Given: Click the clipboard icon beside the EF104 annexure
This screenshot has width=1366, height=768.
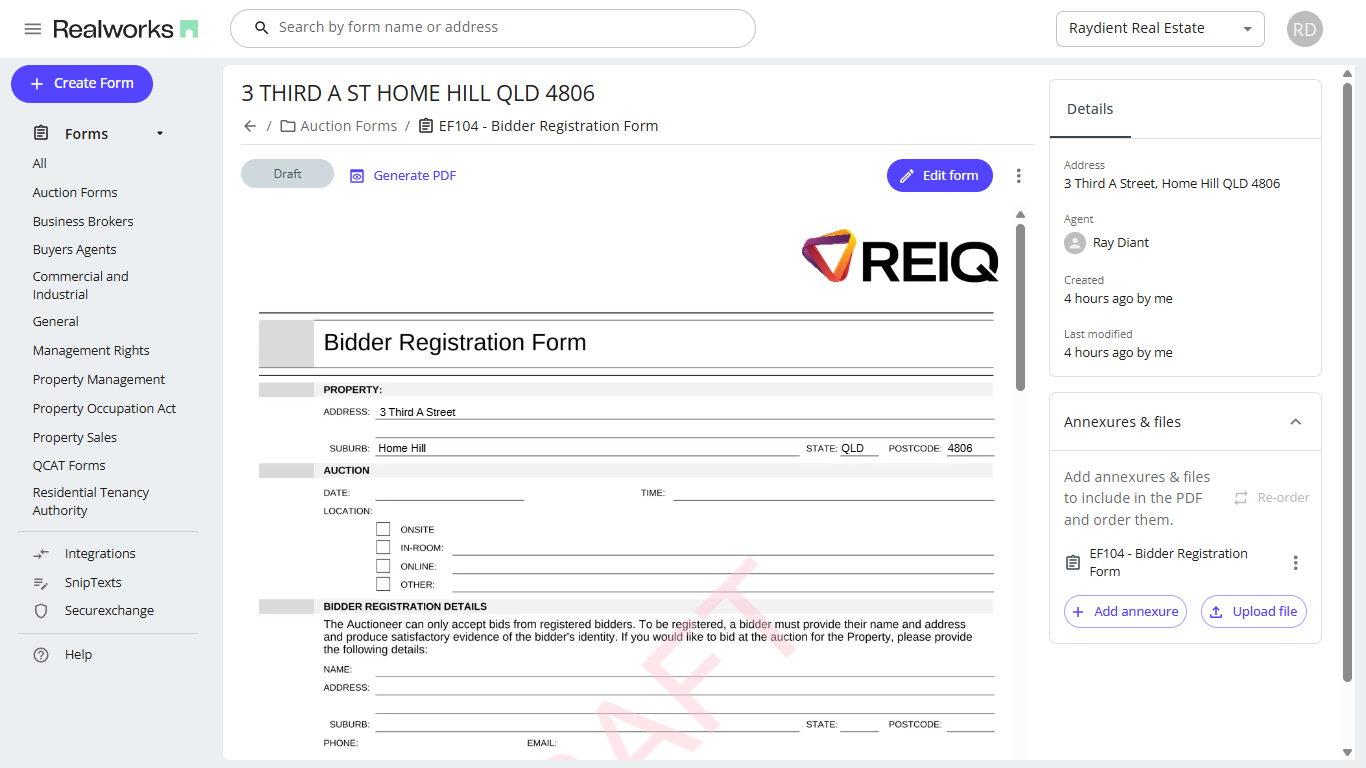Looking at the screenshot, I should tap(1073, 563).
